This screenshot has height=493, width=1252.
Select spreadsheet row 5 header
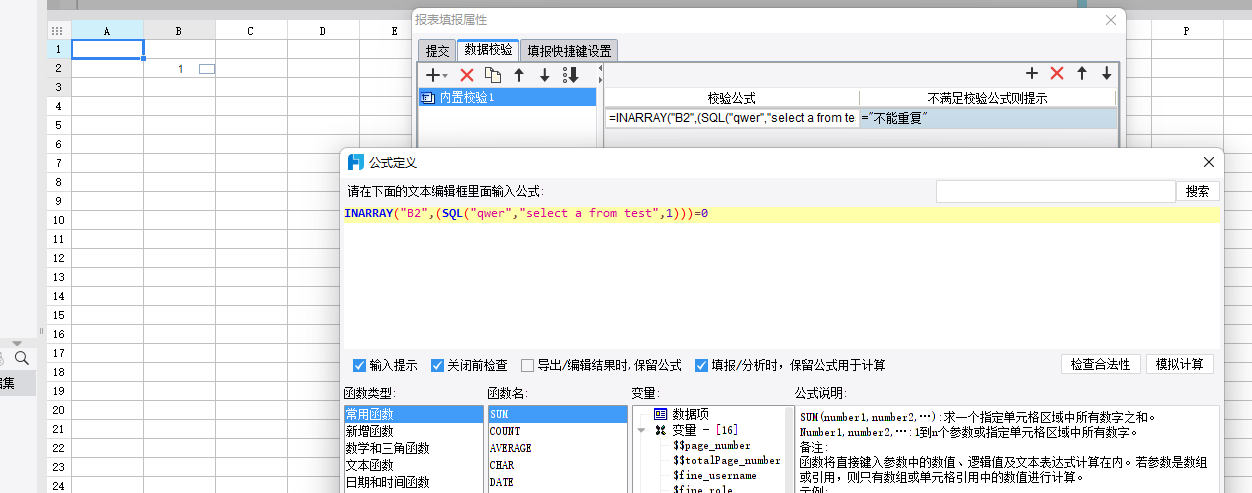(x=59, y=125)
